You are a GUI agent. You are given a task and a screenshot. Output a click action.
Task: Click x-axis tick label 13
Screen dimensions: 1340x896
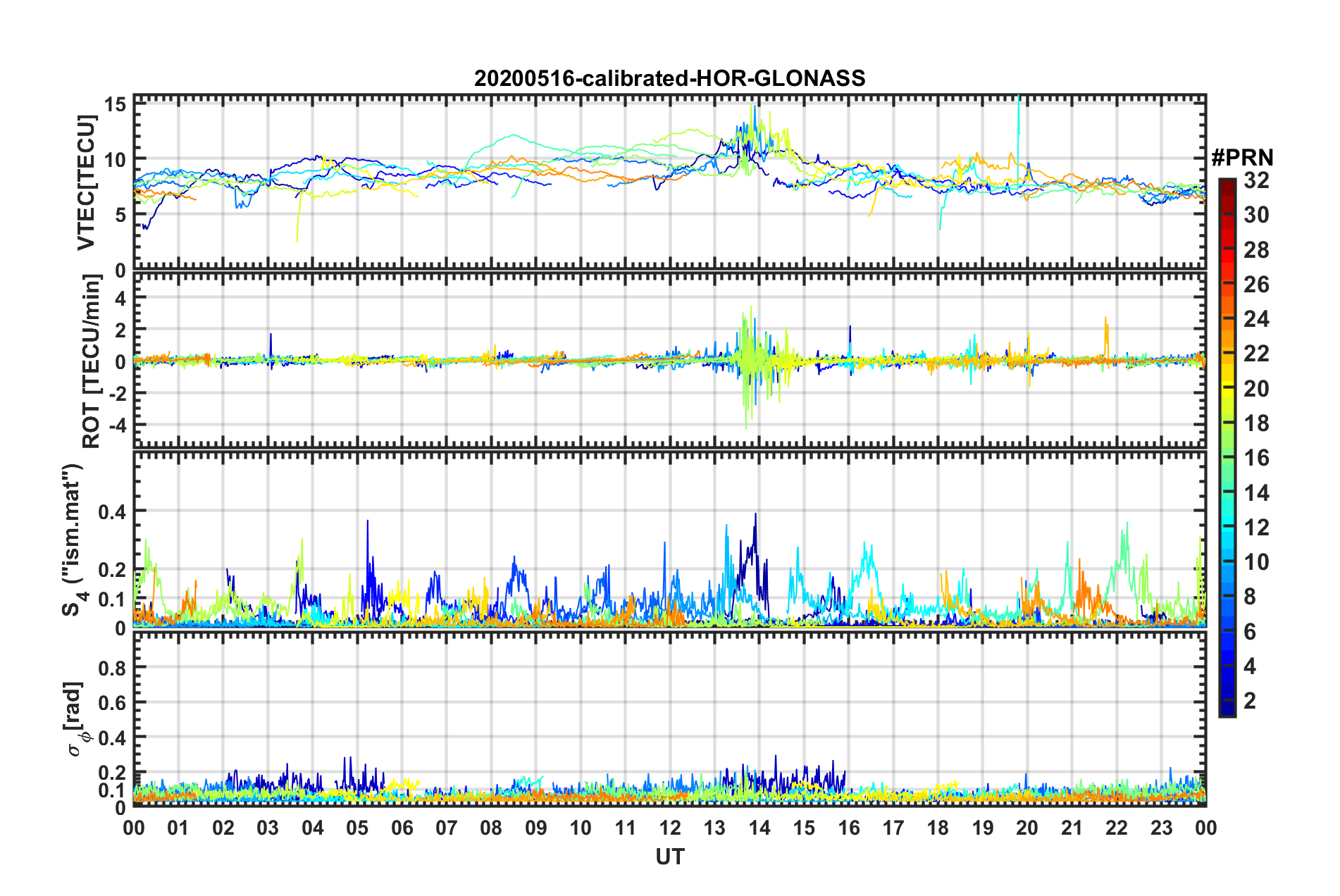pyautogui.click(x=714, y=828)
